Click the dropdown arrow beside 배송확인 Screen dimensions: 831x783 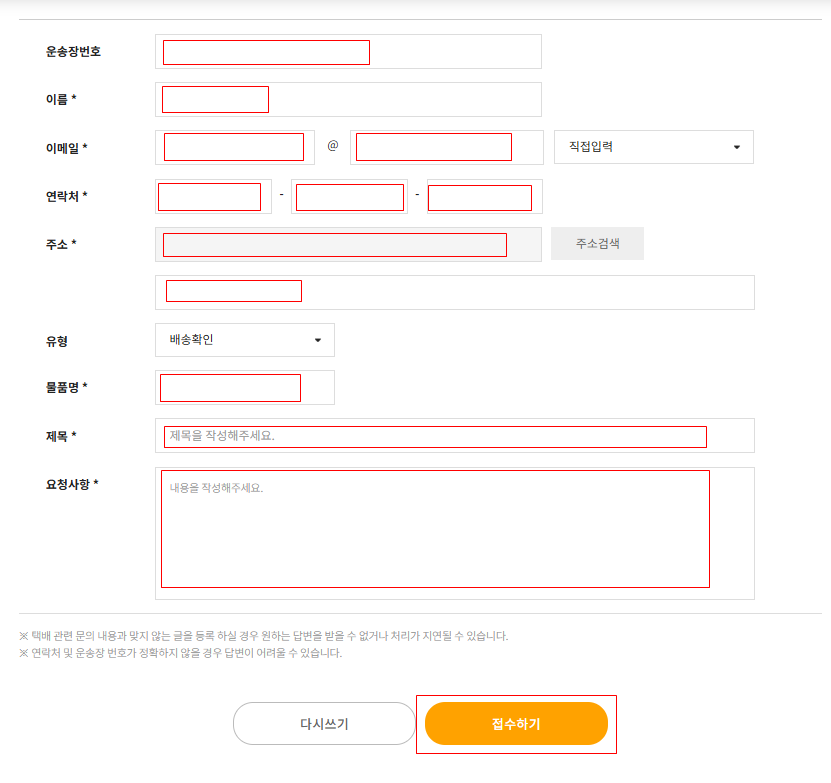320,339
